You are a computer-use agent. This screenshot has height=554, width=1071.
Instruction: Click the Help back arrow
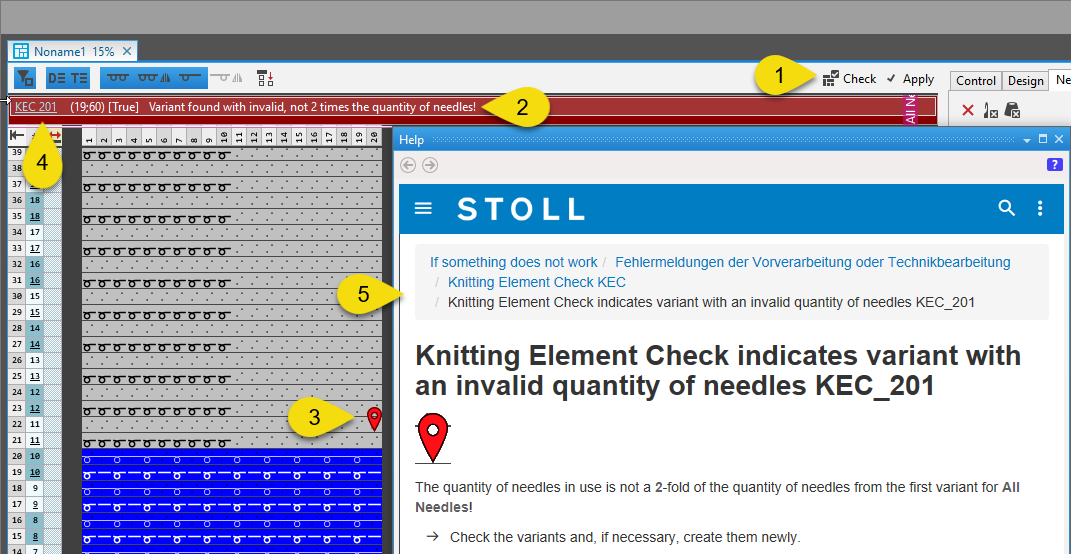pyautogui.click(x=408, y=165)
